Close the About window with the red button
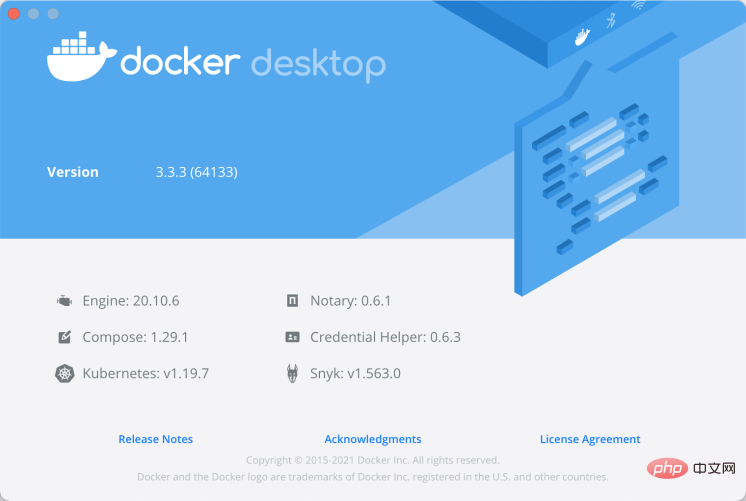The height and width of the screenshot is (501, 746). [x=14, y=14]
